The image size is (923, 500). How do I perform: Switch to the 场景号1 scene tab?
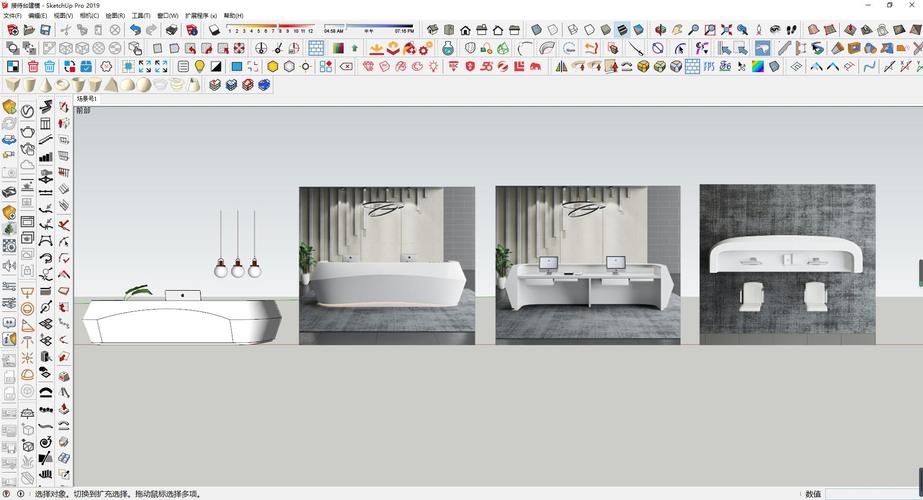[87, 99]
